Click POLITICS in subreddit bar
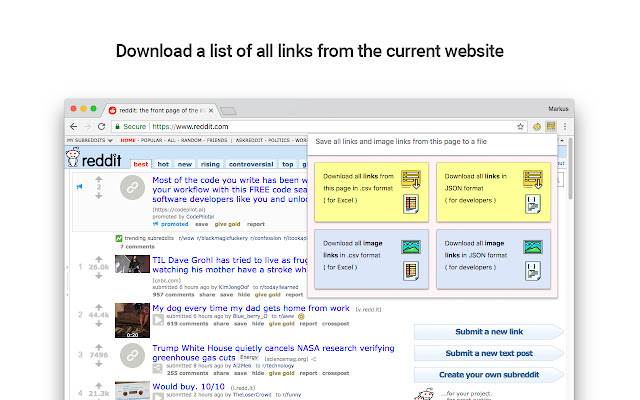Screen dimensions: 640x400 (279, 140)
